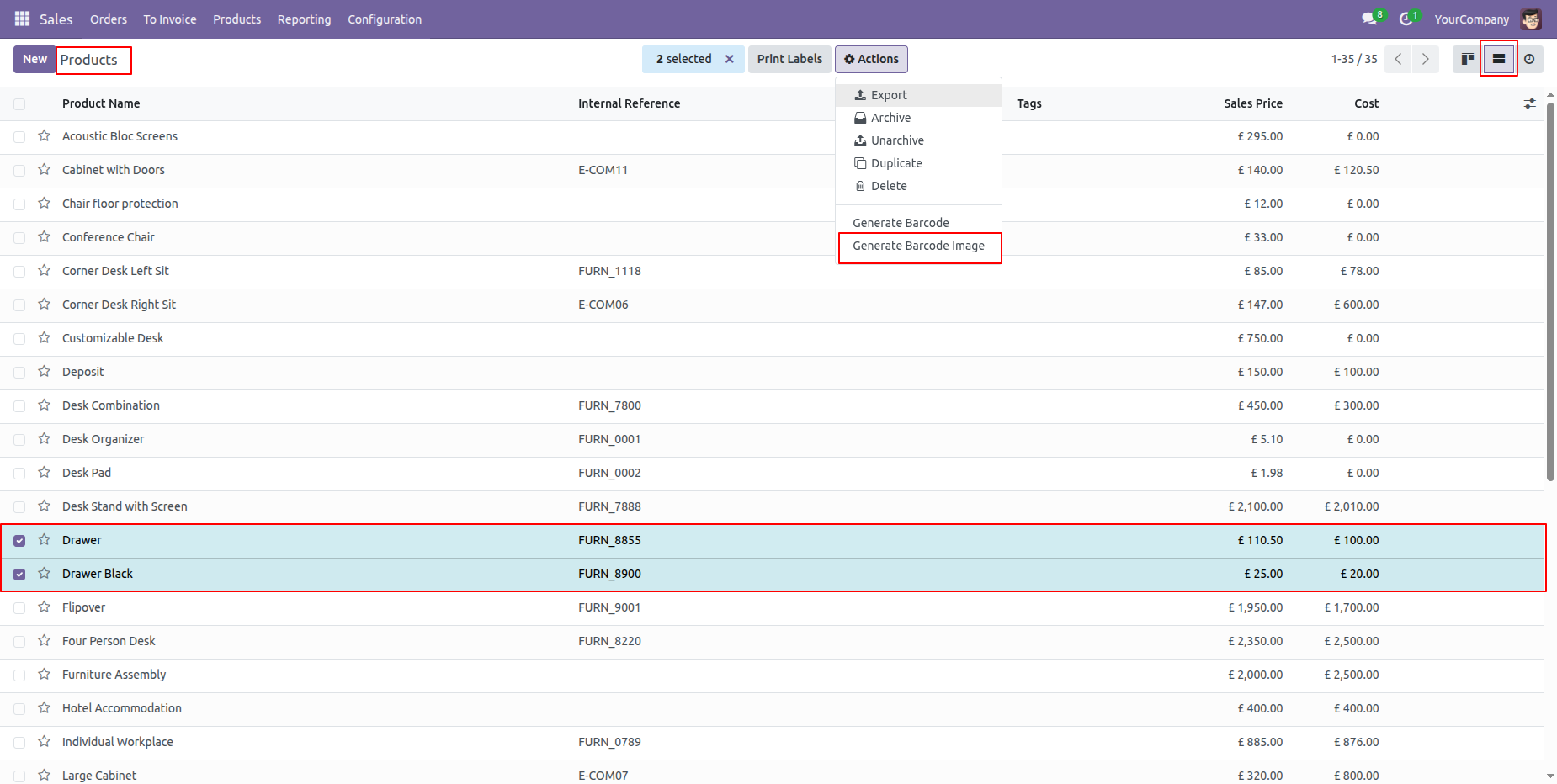Expand the Reporting menu
The image size is (1557, 784).
304,19
